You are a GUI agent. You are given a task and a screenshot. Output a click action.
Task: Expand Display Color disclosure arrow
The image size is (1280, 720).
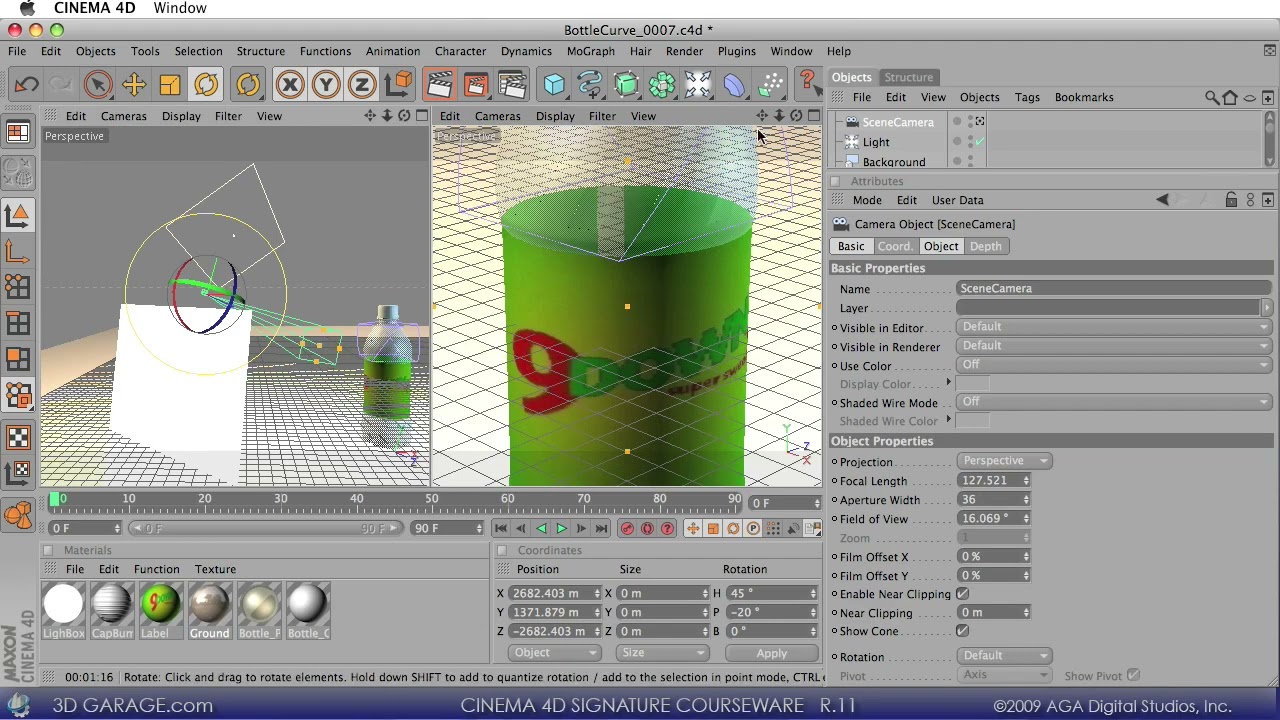tap(948, 383)
